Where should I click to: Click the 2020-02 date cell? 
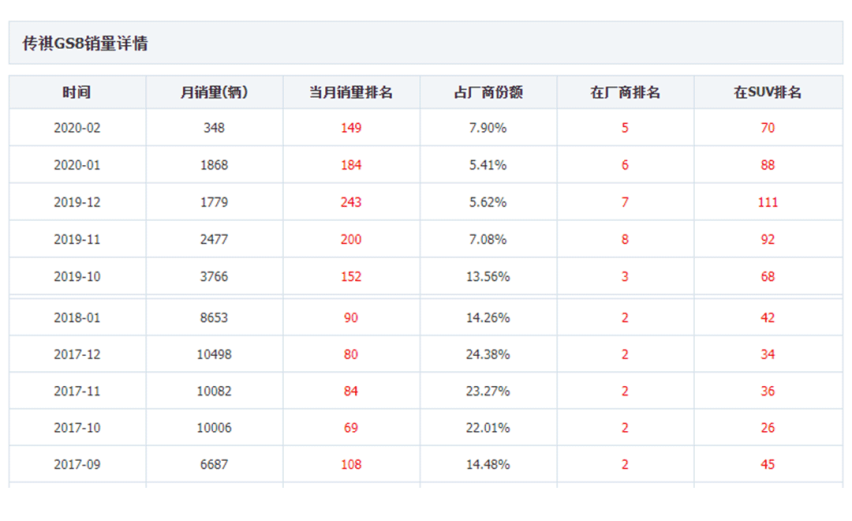point(77,128)
